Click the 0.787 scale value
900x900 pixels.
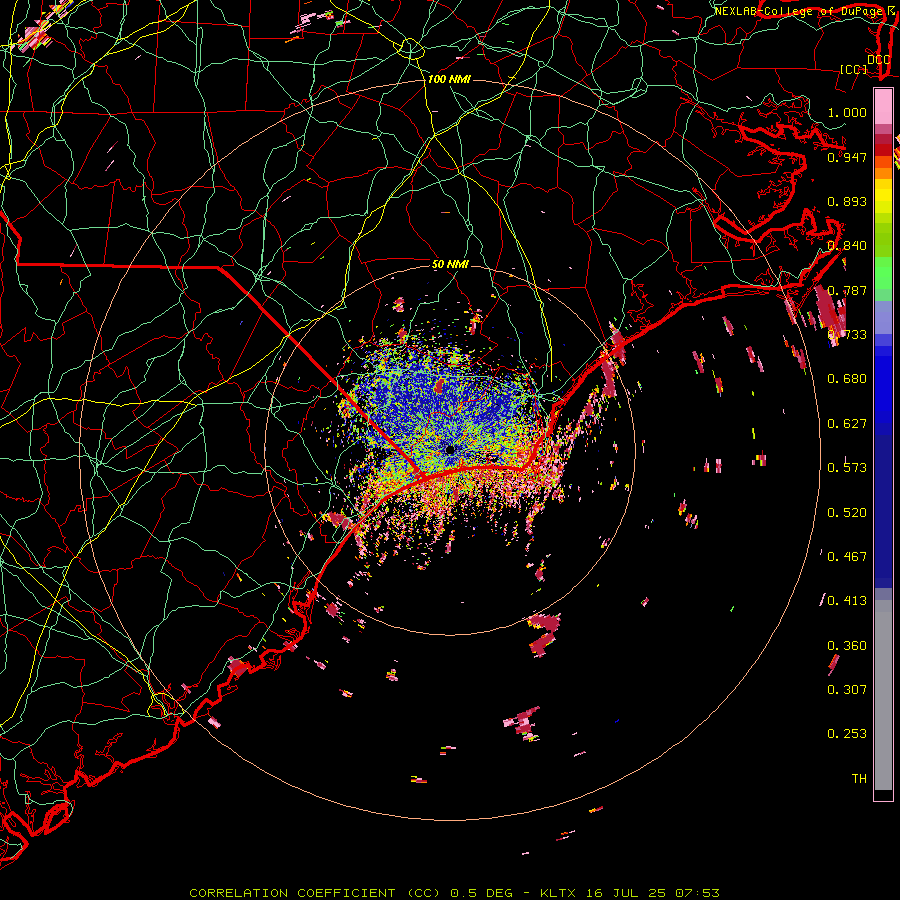(847, 290)
